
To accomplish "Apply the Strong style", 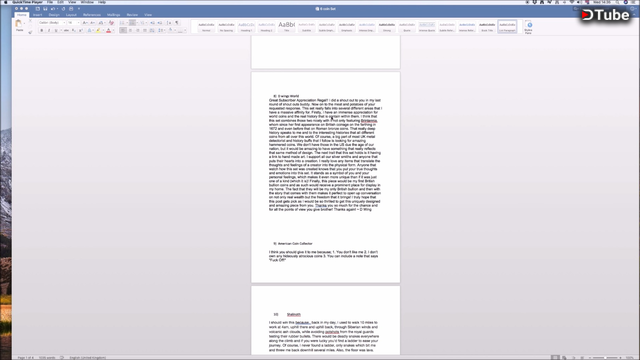I will pyautogui.click(x=387, y=27).
